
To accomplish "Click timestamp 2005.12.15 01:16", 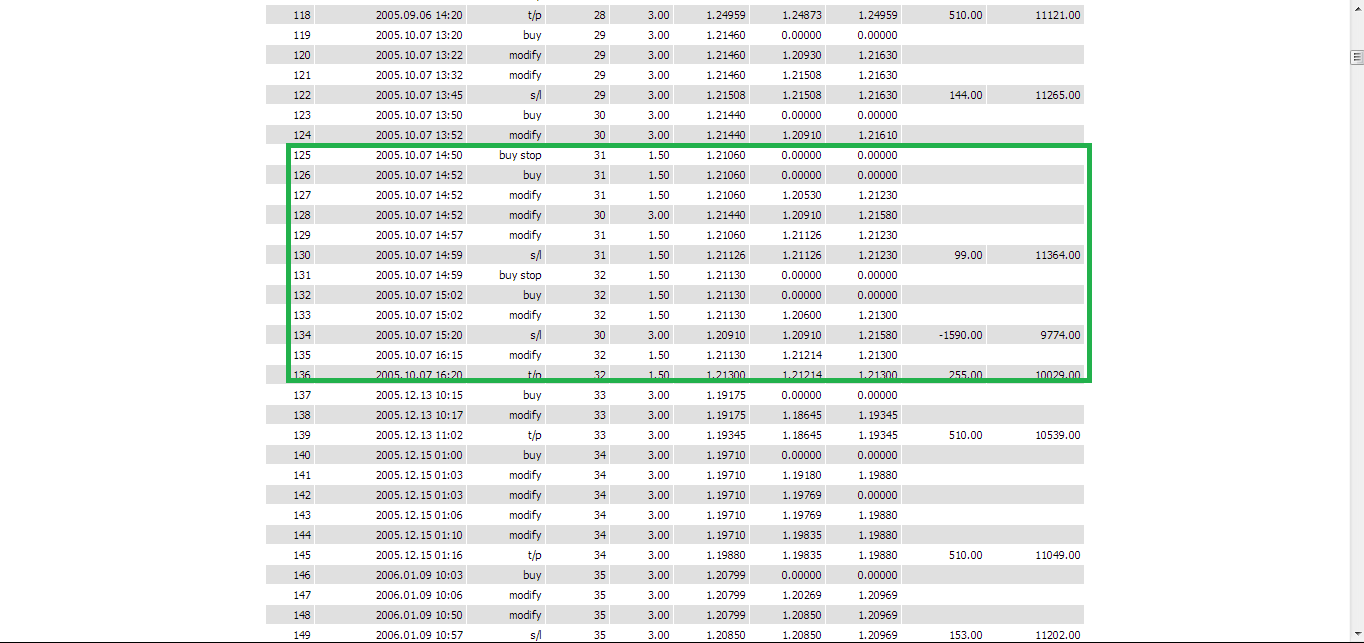I will (x=419, y=555).
